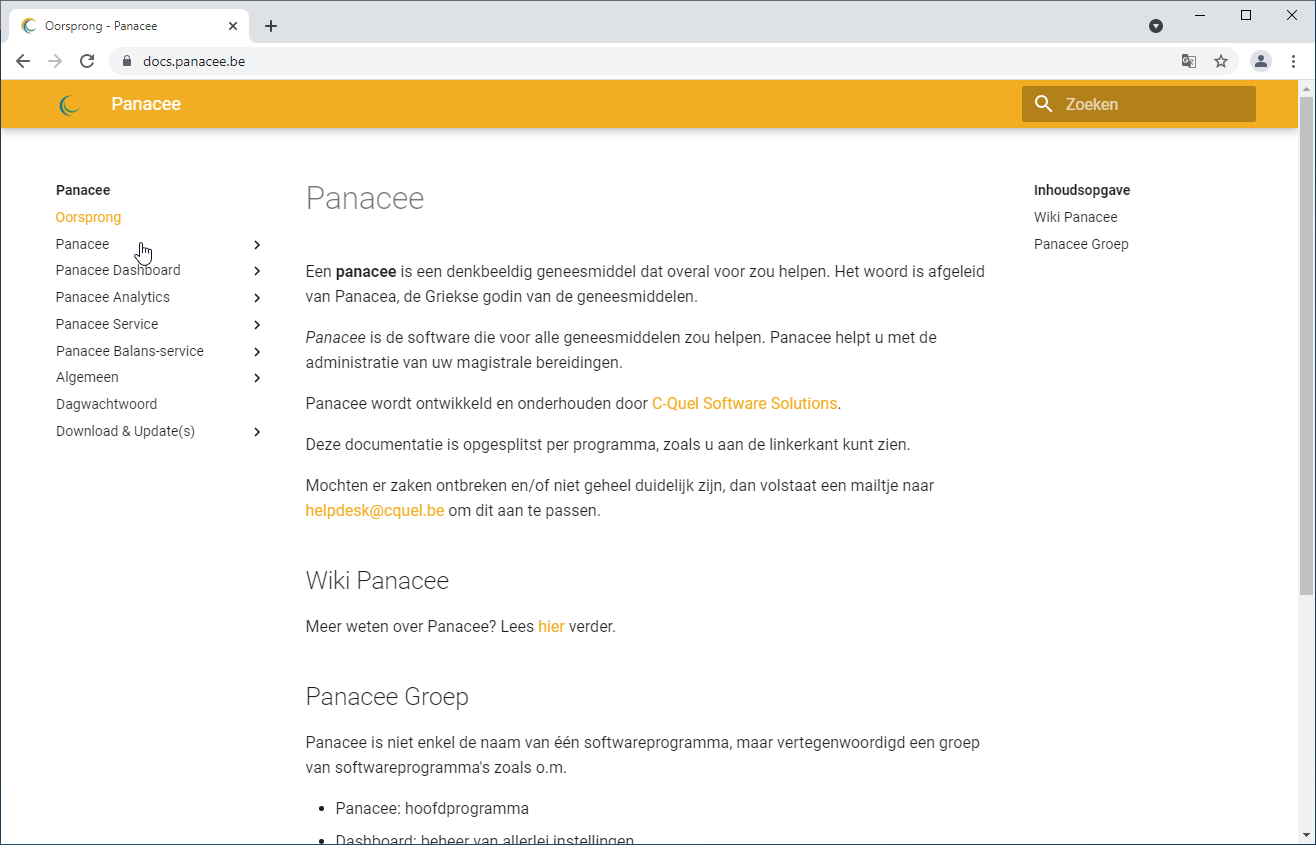
Task: Click the tab favicon of Oorsprong - Panacee
Action: [29, 26]
